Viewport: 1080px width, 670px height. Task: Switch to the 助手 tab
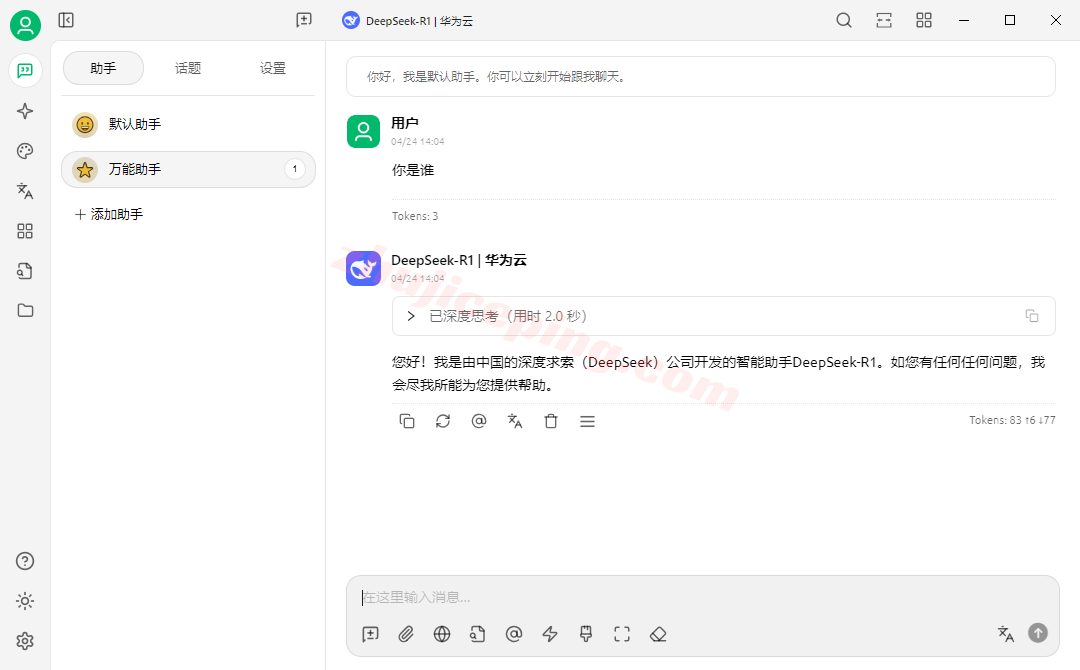(x=103, y=68)
